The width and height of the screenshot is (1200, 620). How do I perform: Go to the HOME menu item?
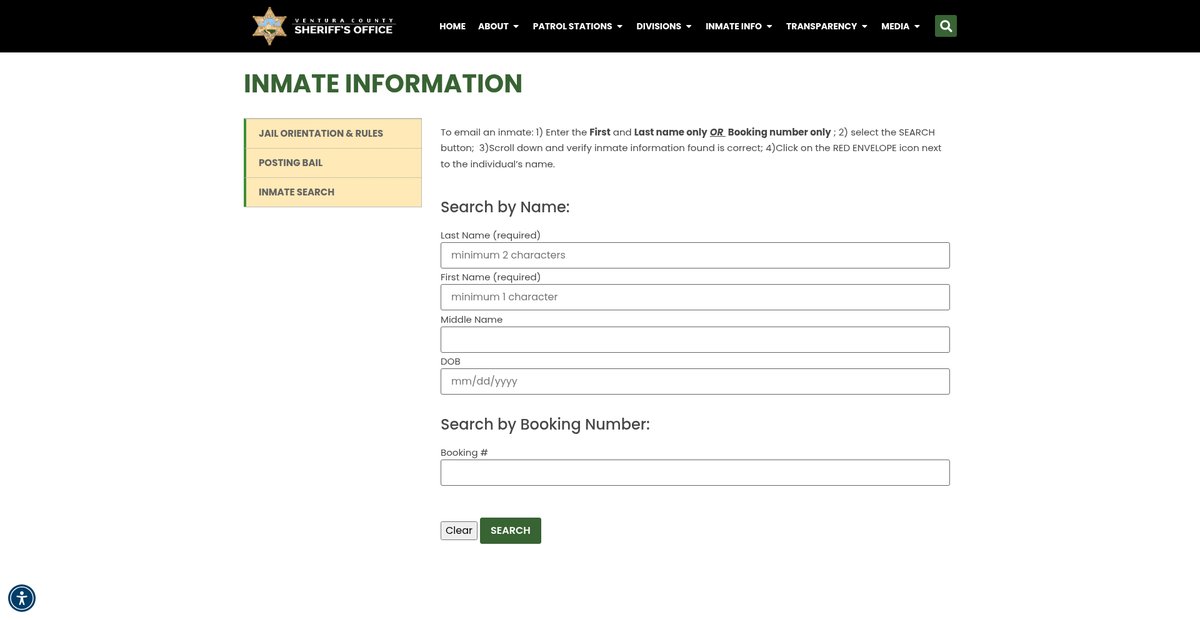[452, 26]
